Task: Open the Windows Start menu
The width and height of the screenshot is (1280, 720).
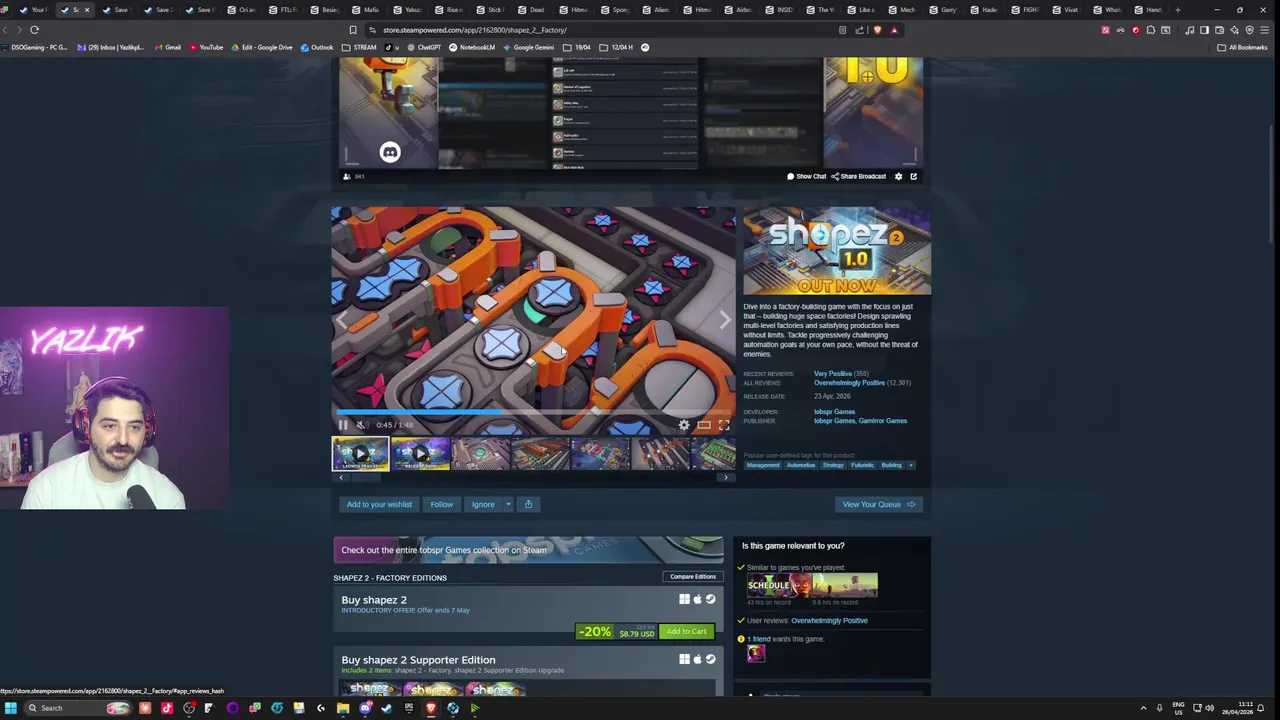Action: [x=10, y=708]
